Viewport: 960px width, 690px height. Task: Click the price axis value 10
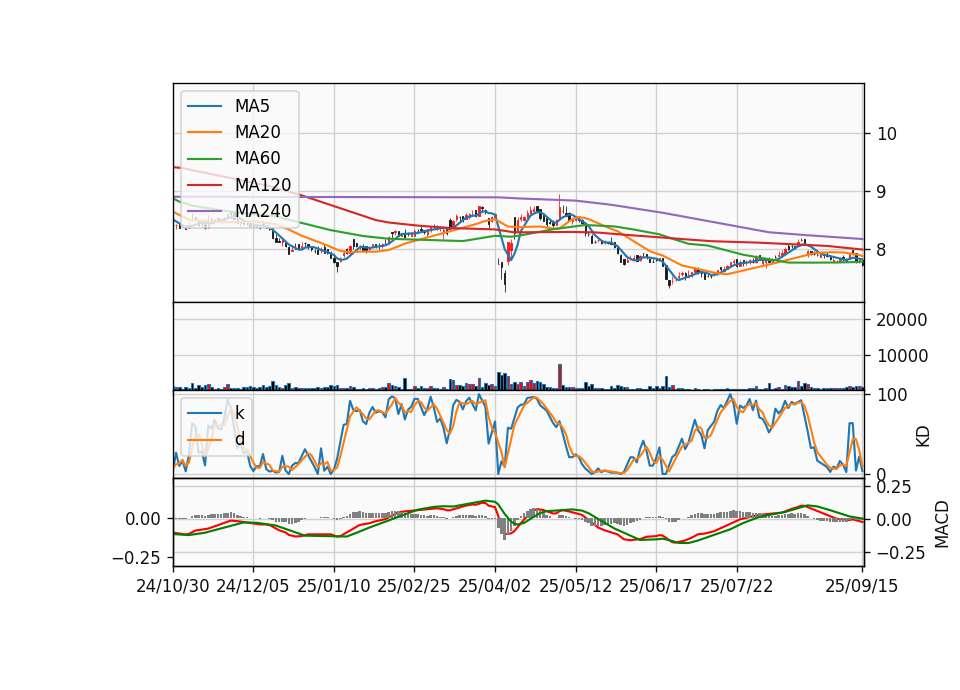click(887, 134)
